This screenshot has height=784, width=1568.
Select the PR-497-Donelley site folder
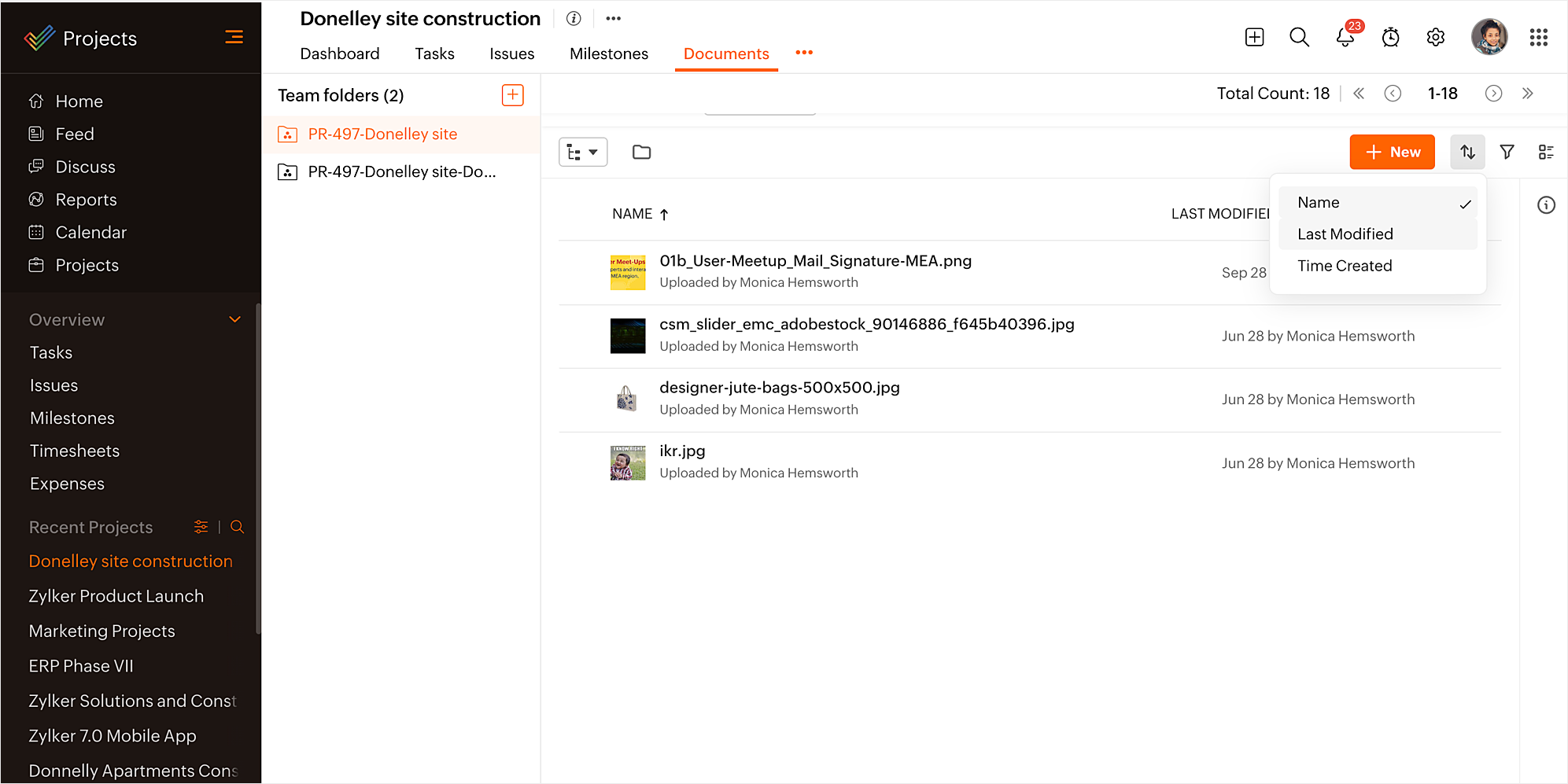pyautogui.click(x=401, y=134)
